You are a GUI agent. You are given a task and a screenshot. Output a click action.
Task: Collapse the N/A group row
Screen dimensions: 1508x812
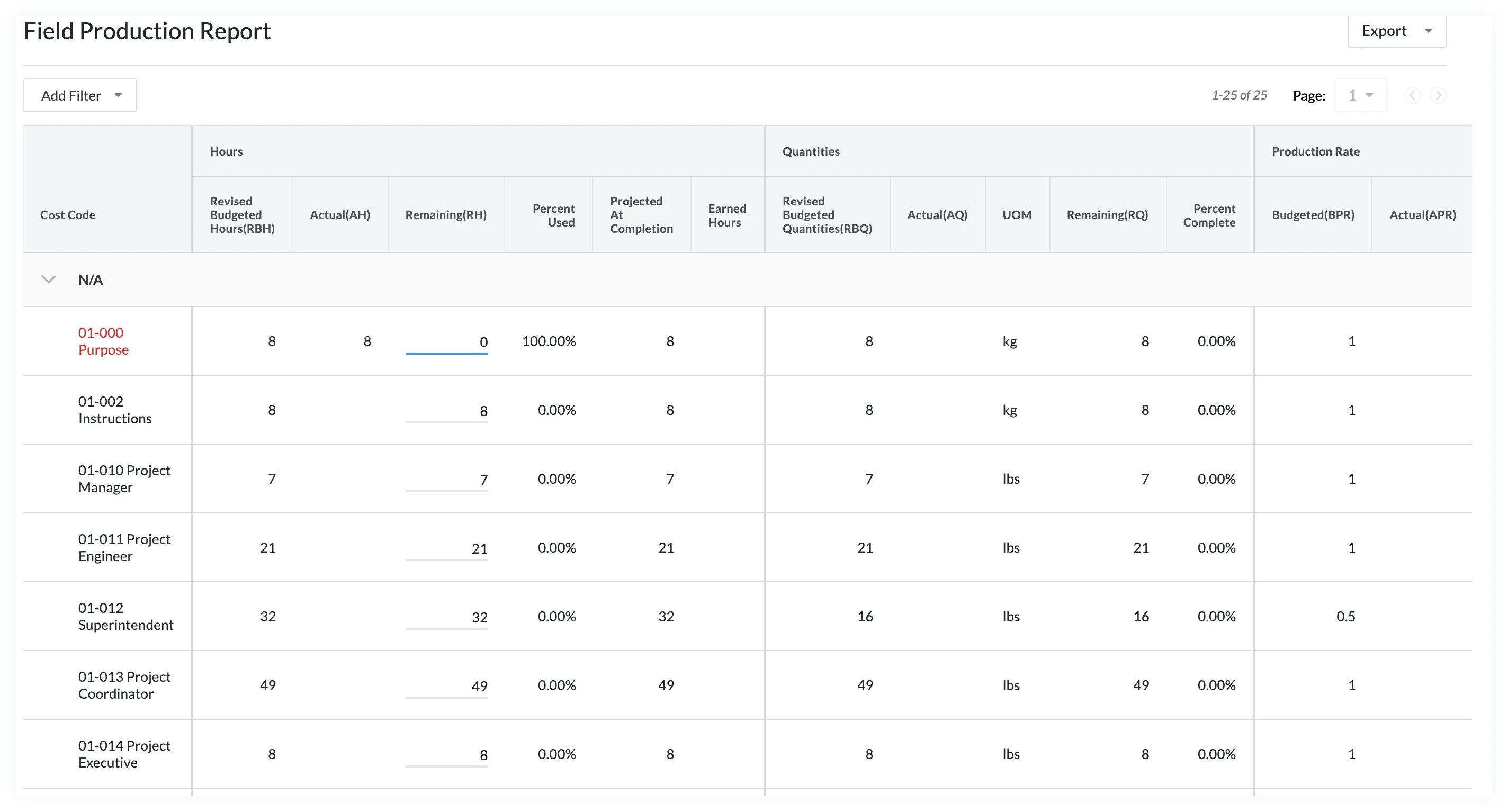pyautogui.click(x=49, y=280)
